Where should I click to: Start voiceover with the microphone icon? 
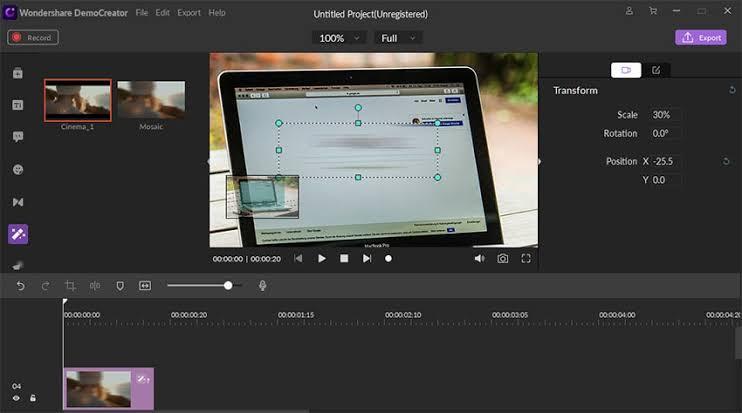(x=262, y=286)
